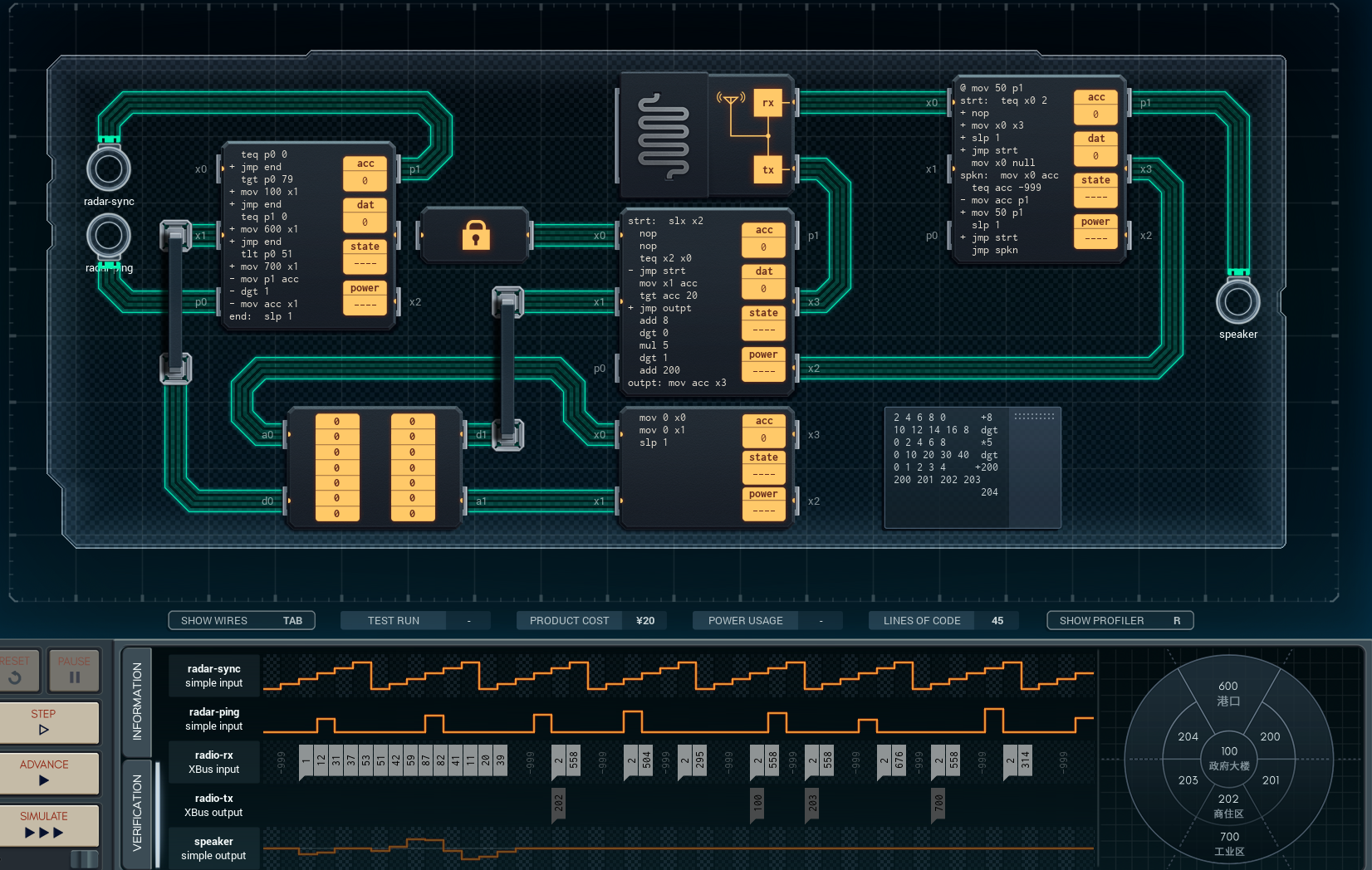This screenshot has width=1372, height=870.
Task: Click code line 'tlt p0 51'
Action: click(x=267, y=254)
